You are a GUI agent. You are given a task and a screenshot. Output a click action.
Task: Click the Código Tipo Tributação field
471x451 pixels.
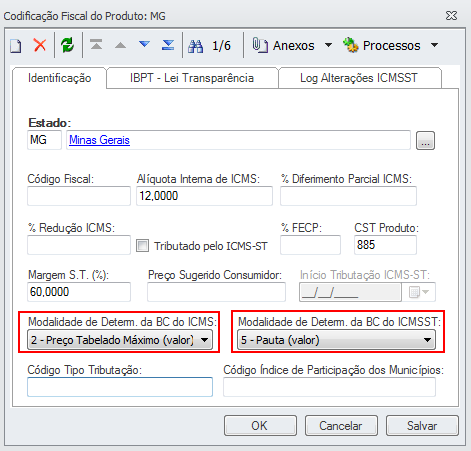[x=120, y=387]
